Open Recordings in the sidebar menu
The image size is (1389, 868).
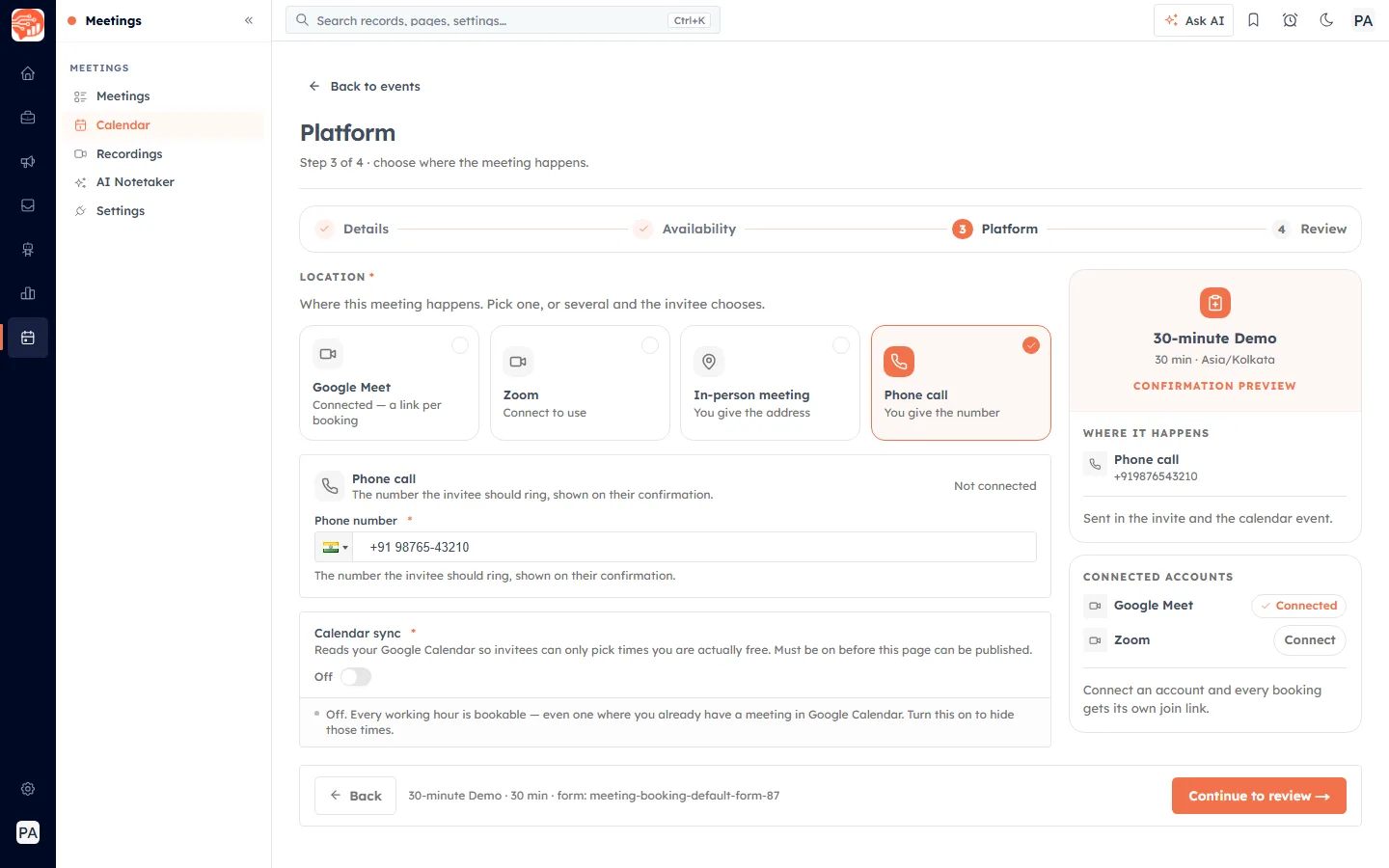[x=163, y=154]
